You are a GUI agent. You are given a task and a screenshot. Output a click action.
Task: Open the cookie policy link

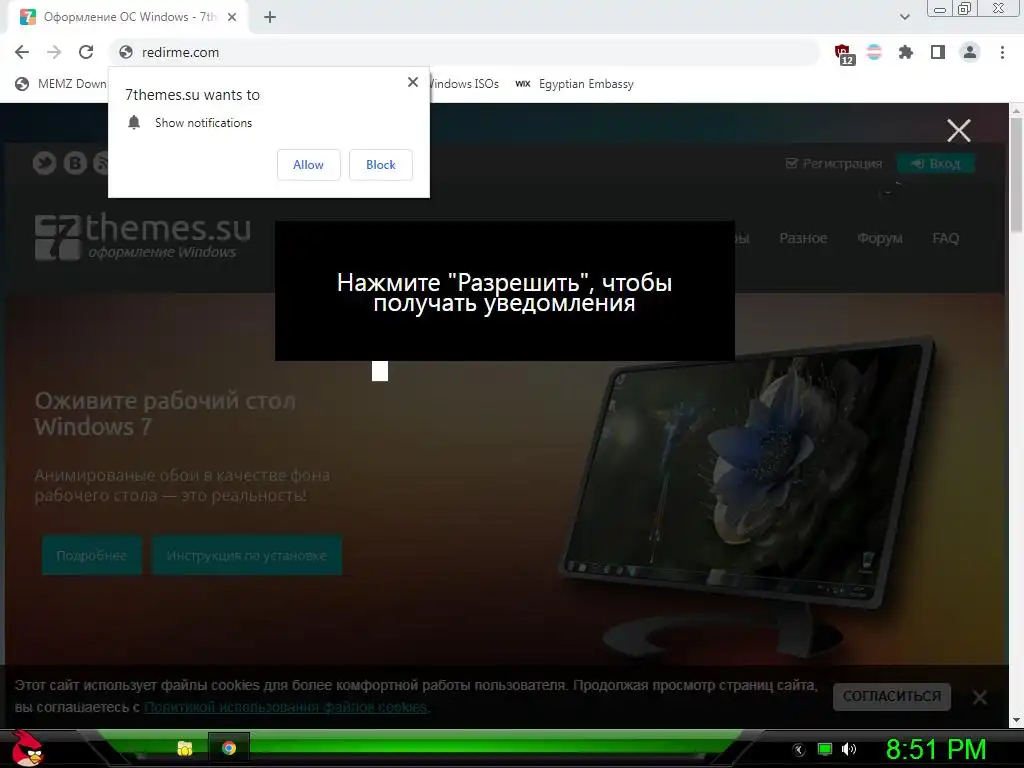285,707
